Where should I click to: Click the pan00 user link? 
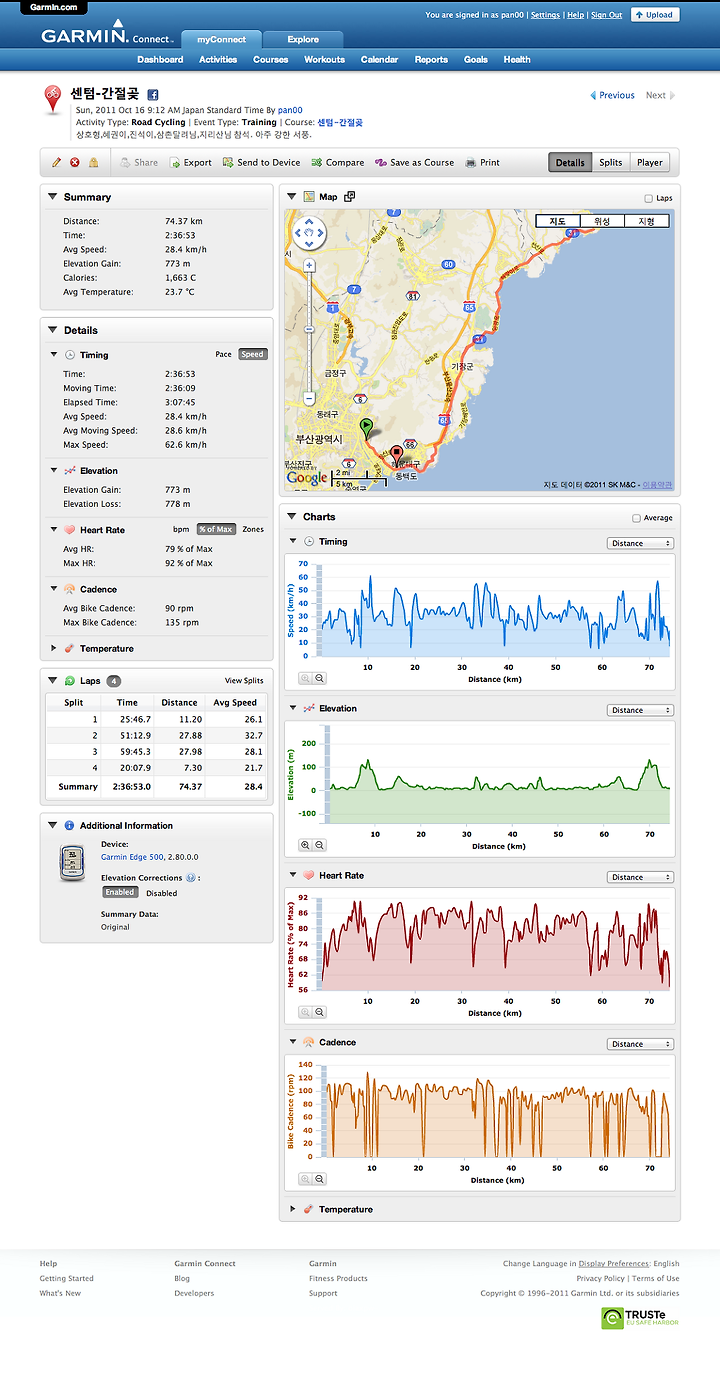tap(290, 110)
